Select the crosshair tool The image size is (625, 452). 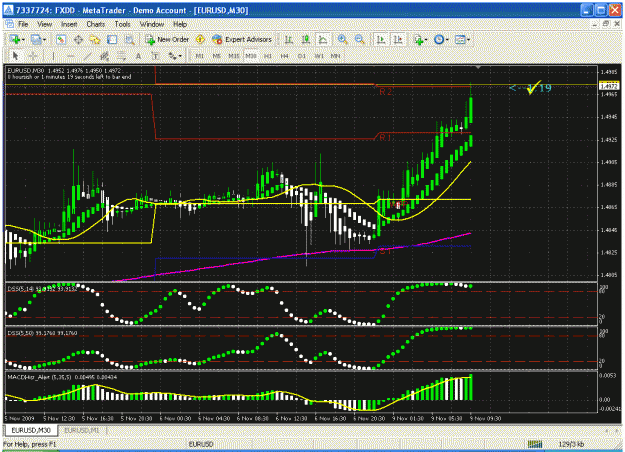click(33, 56)
